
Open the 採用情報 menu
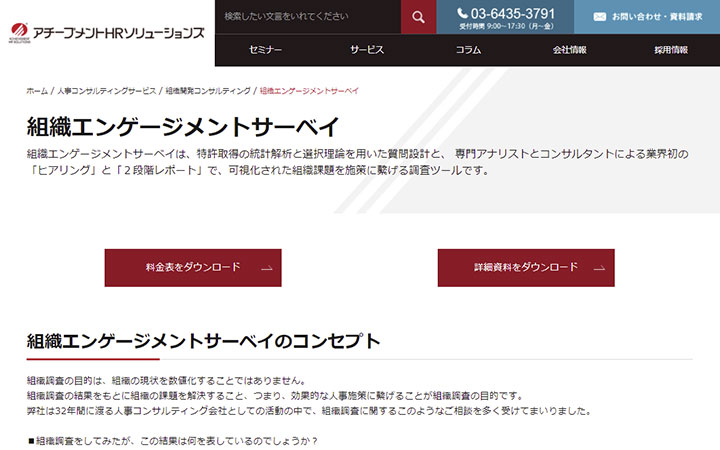tap(671, 50)
